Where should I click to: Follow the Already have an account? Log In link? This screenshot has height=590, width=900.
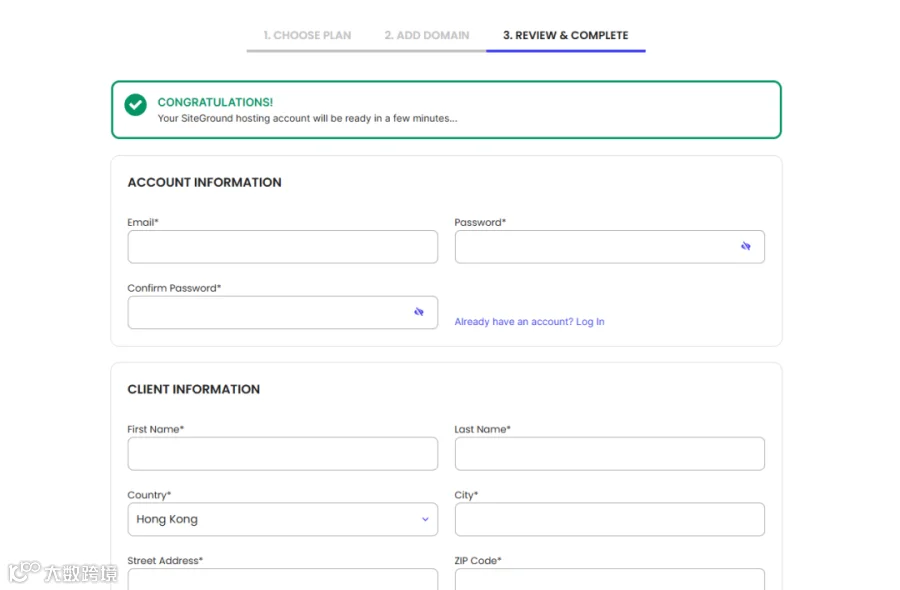[x=529, y=321]
